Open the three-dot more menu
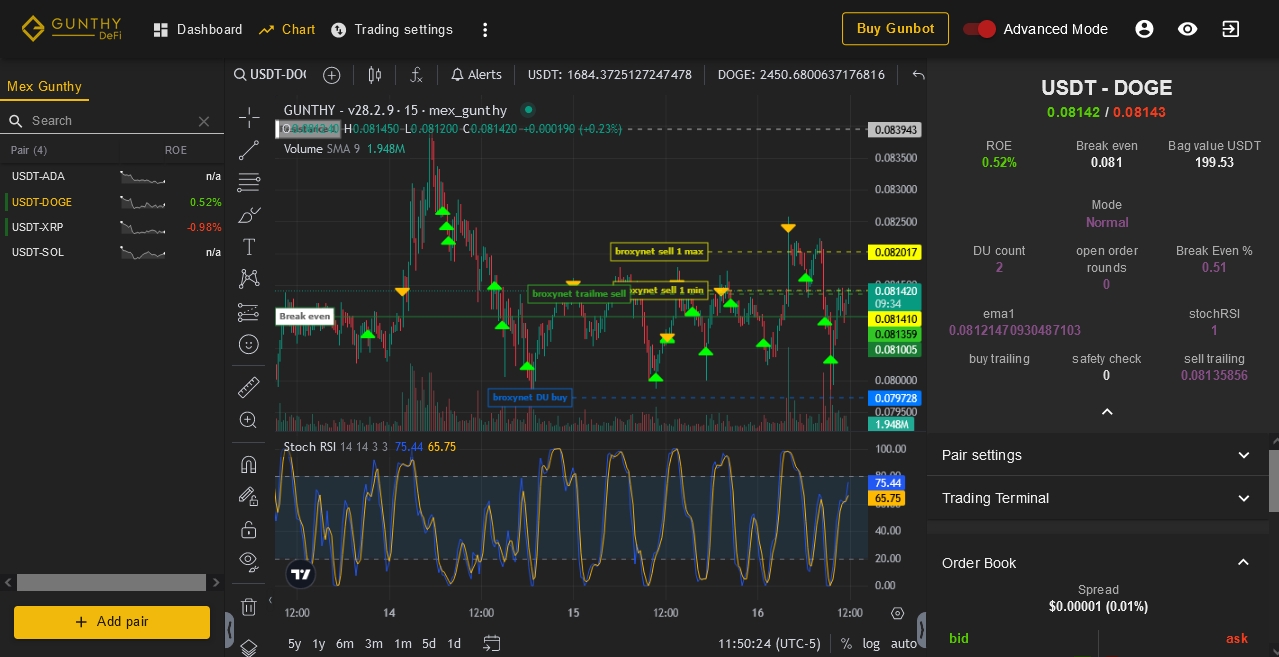This screenshot has width=1279, height=657. pos(485,30)
